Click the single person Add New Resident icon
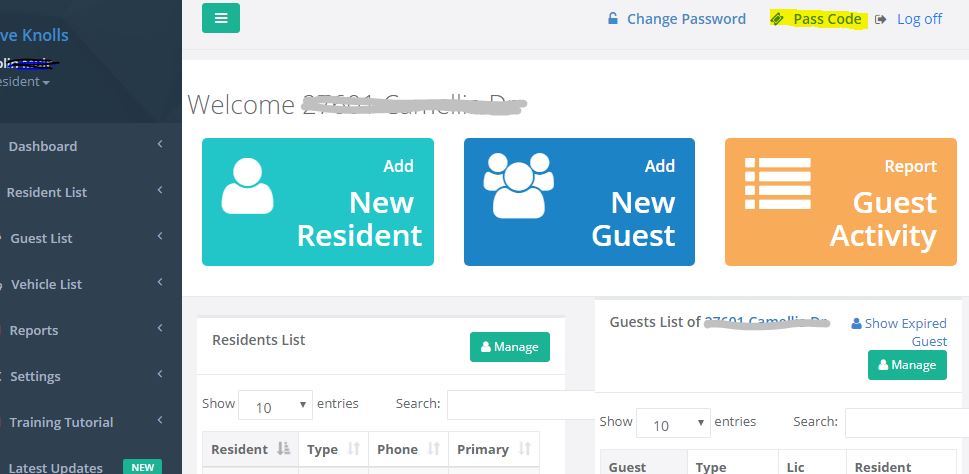Image resolution: width=969 pixels, height=474 pixels. tap(247, 187)
